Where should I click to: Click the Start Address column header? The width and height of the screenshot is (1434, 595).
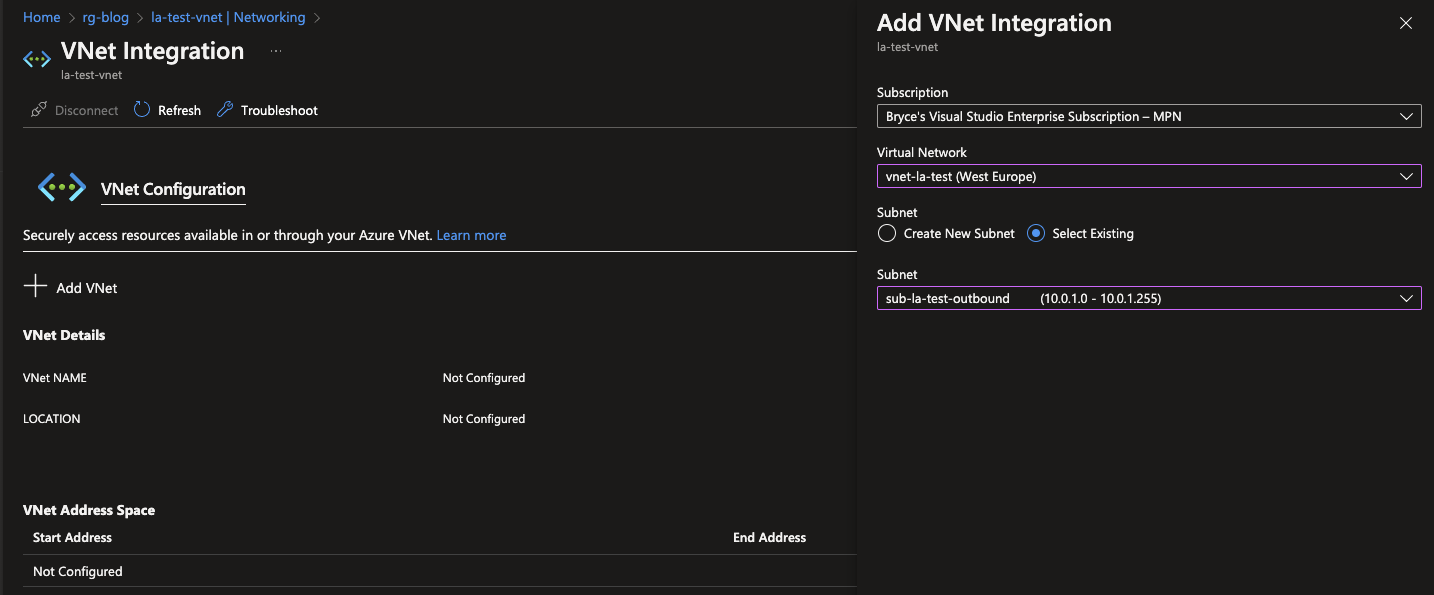click(72, 537)
